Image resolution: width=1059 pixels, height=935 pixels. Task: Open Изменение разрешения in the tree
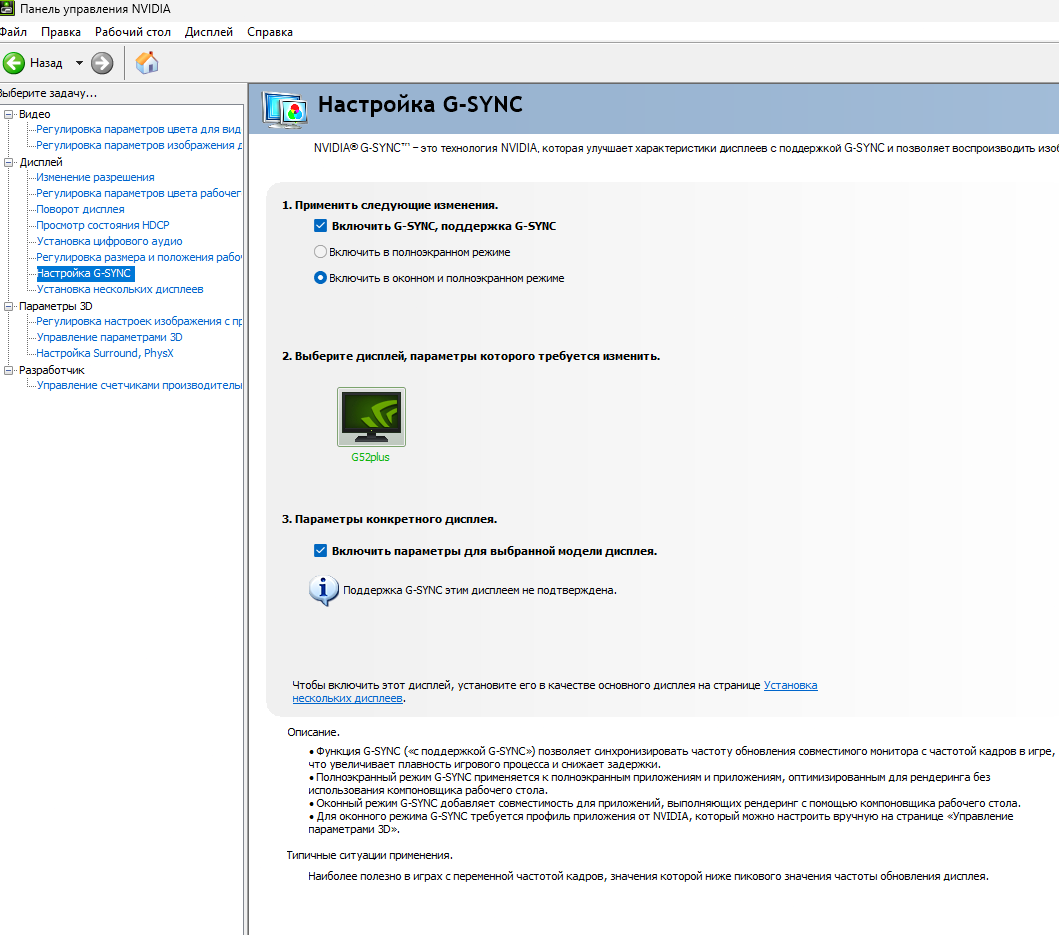[x=95, y=177]
